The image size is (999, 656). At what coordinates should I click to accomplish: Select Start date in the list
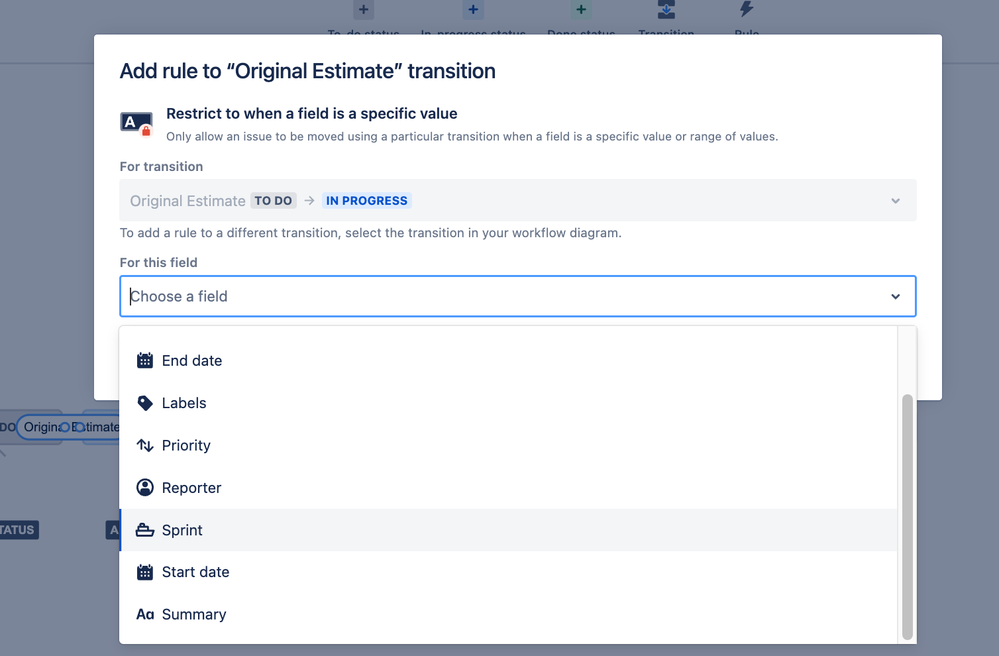tap(508, 572)
